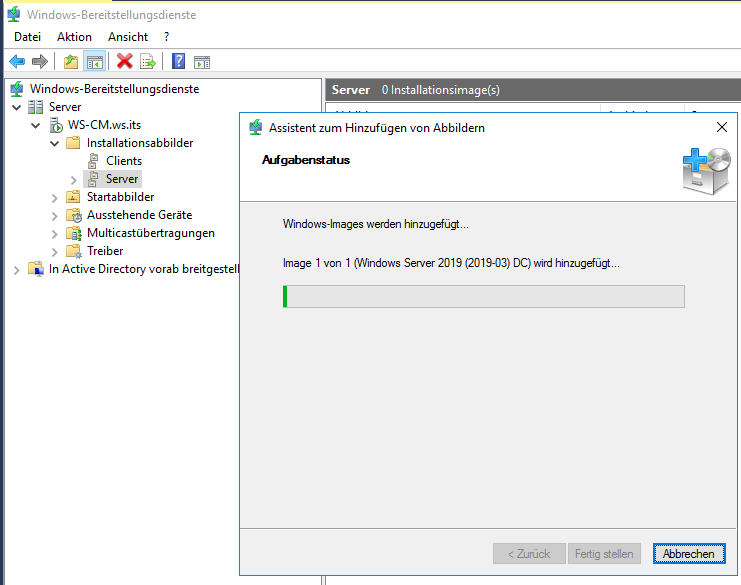Screen dimensions: 741x585
Task: Click the Up one level folder icon
Action: (x=71, y=61)
